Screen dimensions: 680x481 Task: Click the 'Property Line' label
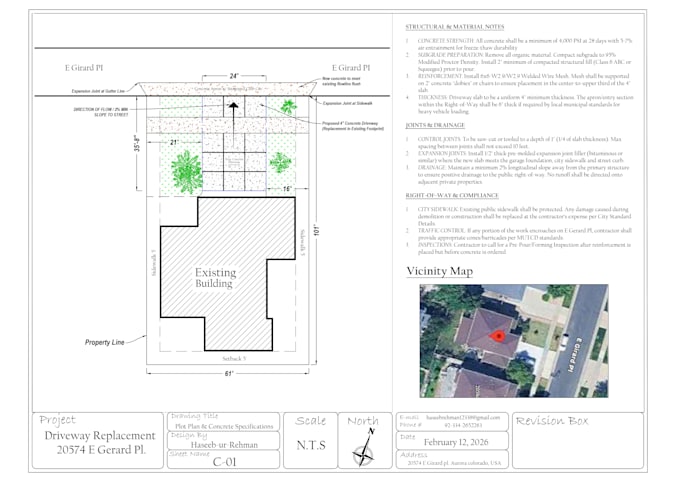pyautogui.click(x=105, y=342)
